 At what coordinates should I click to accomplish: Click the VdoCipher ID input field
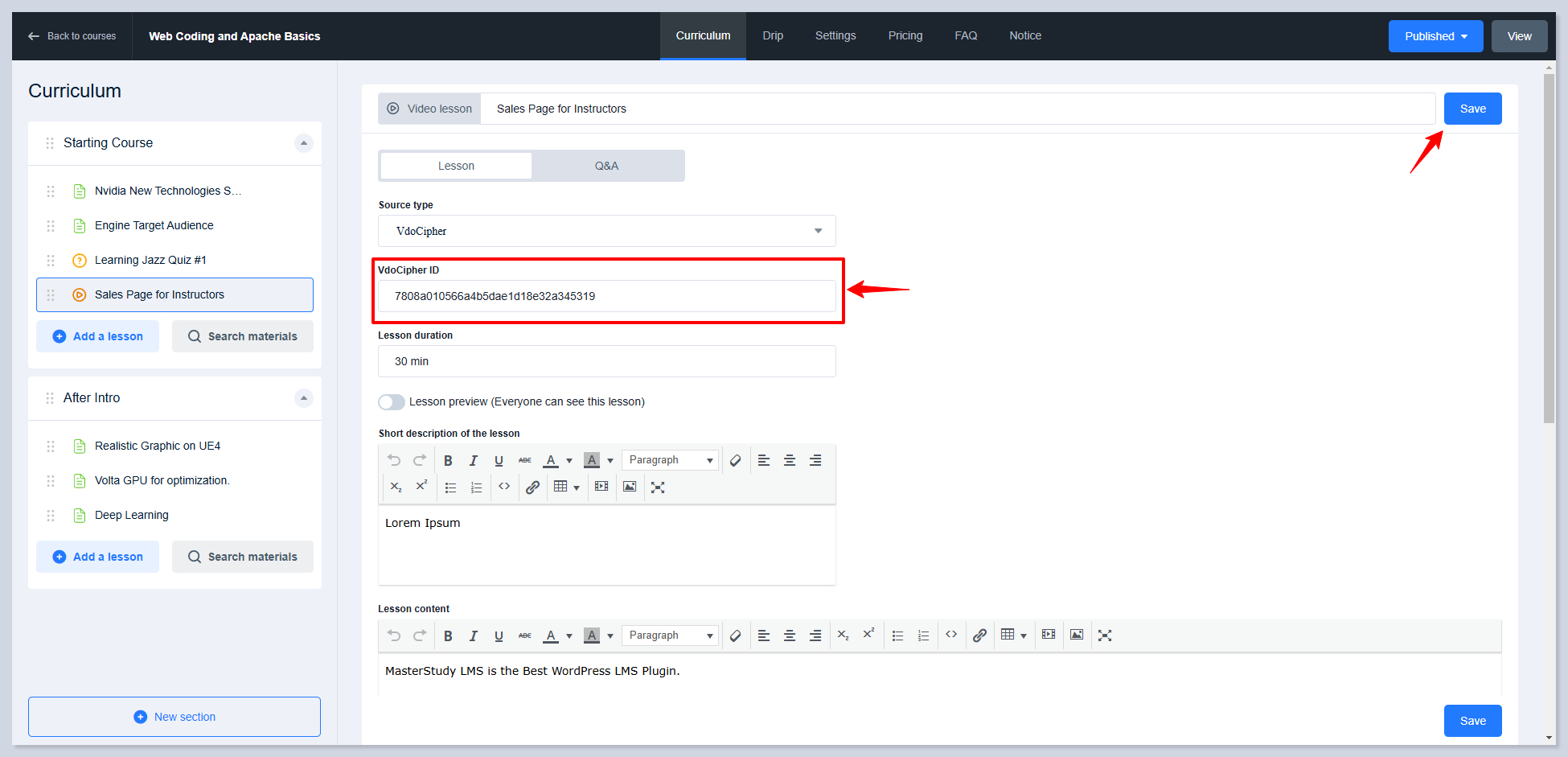point(606,296)
